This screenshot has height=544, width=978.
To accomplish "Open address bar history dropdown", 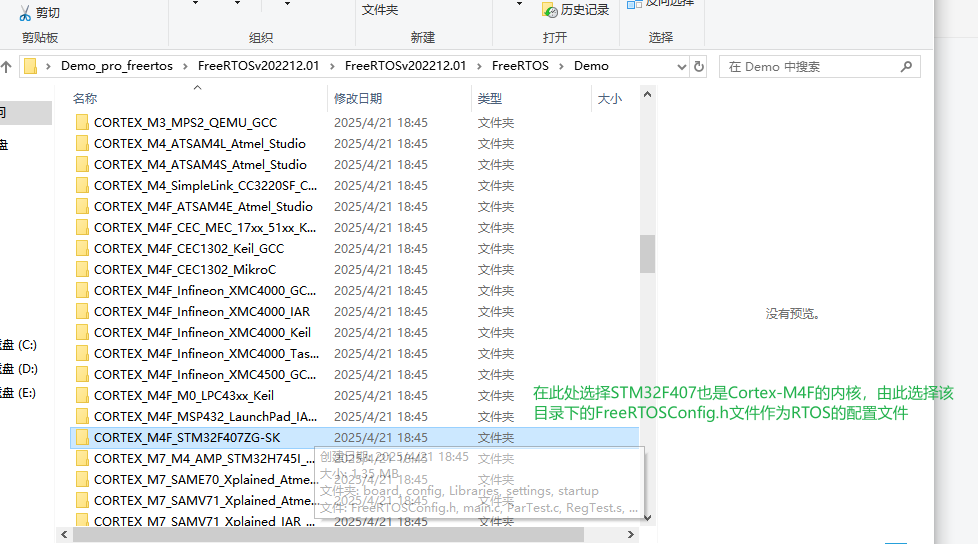I will click(x=682, y=66).
